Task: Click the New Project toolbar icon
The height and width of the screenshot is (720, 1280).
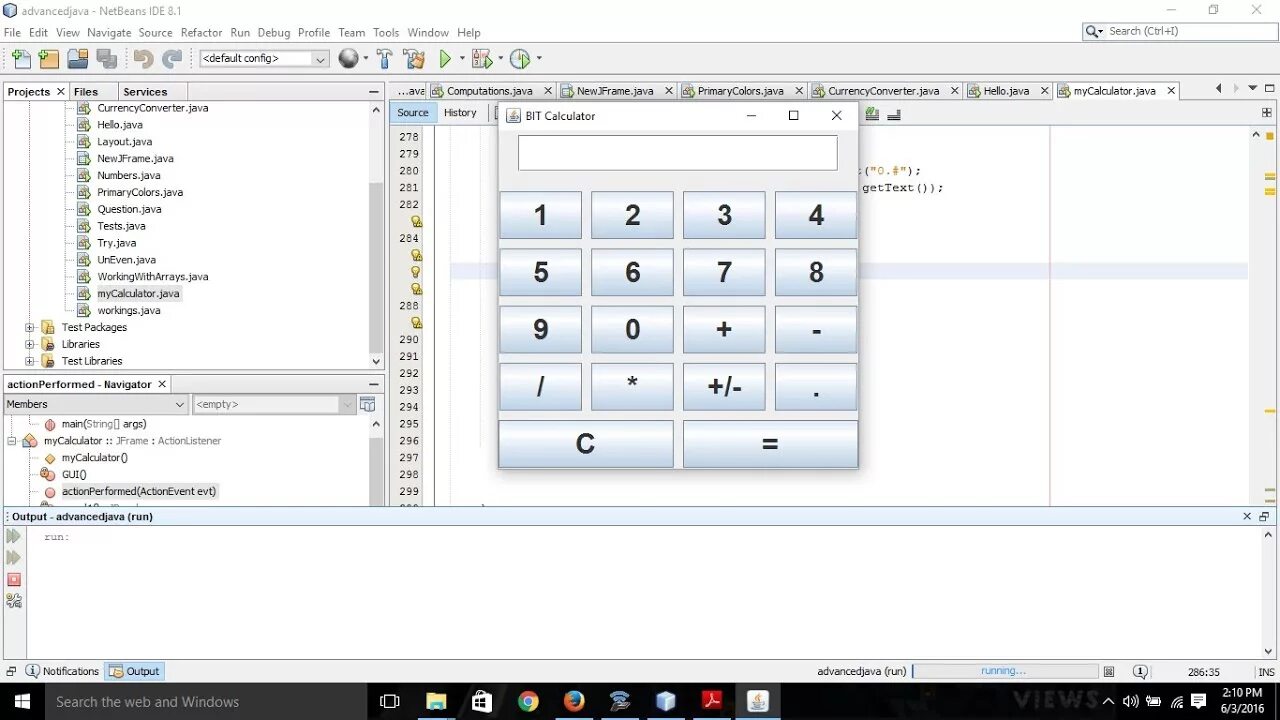Action: point(48,59)
